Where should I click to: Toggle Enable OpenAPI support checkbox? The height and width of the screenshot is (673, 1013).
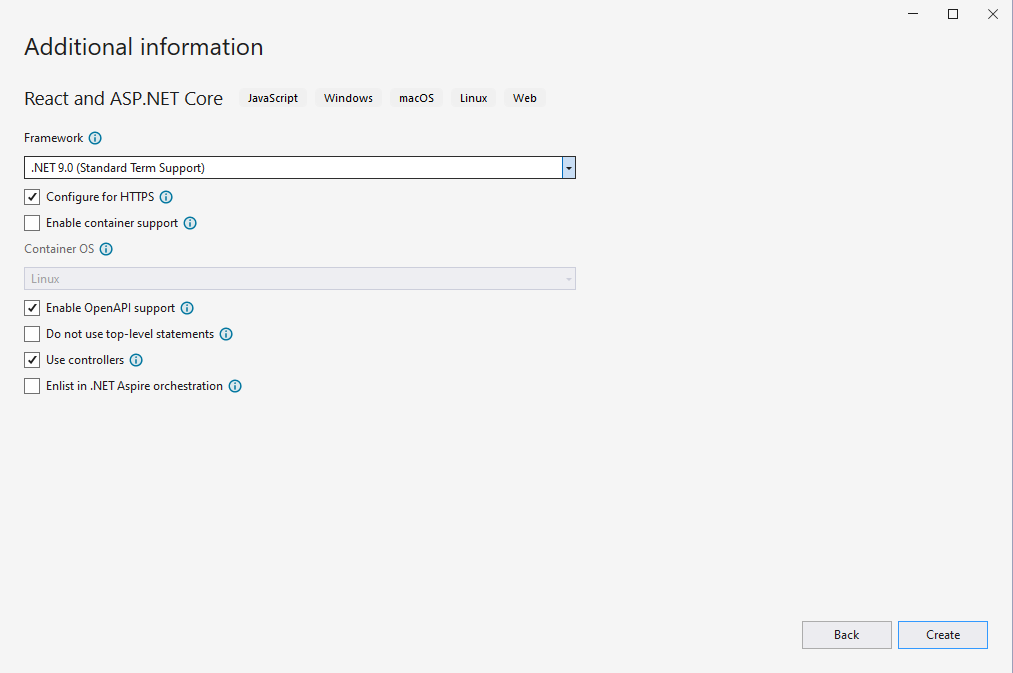[32, 308]
